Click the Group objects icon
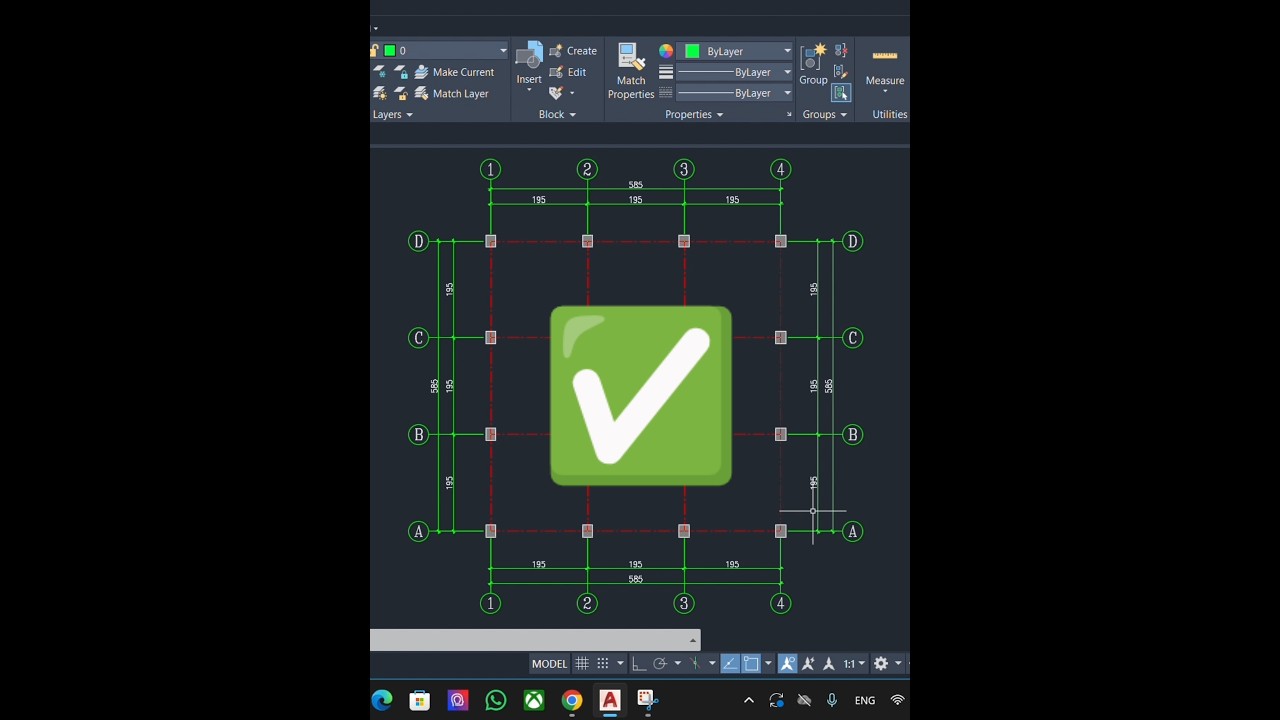 (813, 56)
